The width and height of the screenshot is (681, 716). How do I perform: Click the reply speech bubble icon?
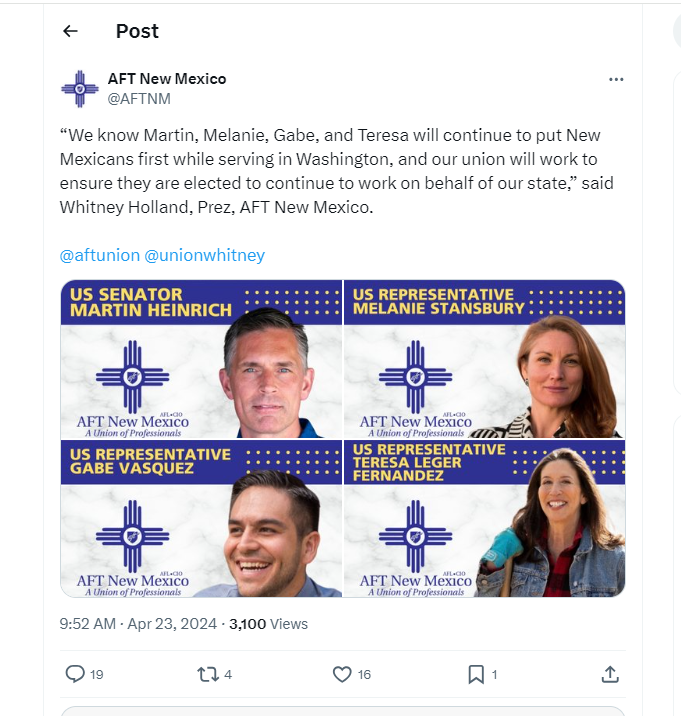point(75,674)
